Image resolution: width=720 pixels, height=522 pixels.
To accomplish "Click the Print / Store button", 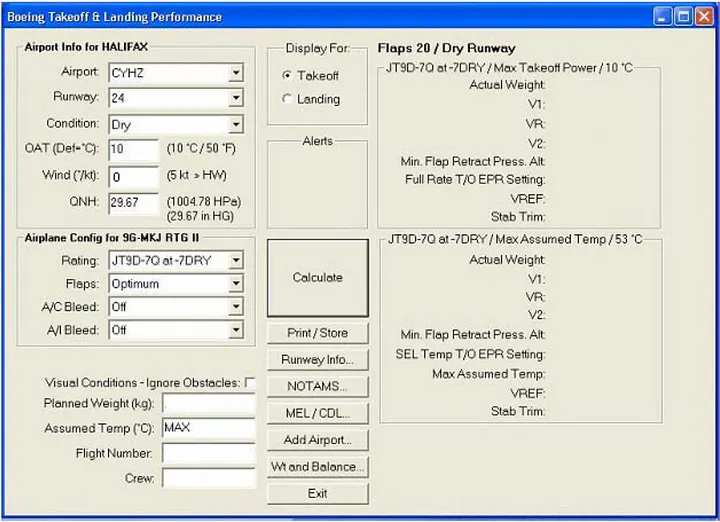I will click(x=318, y=333).
